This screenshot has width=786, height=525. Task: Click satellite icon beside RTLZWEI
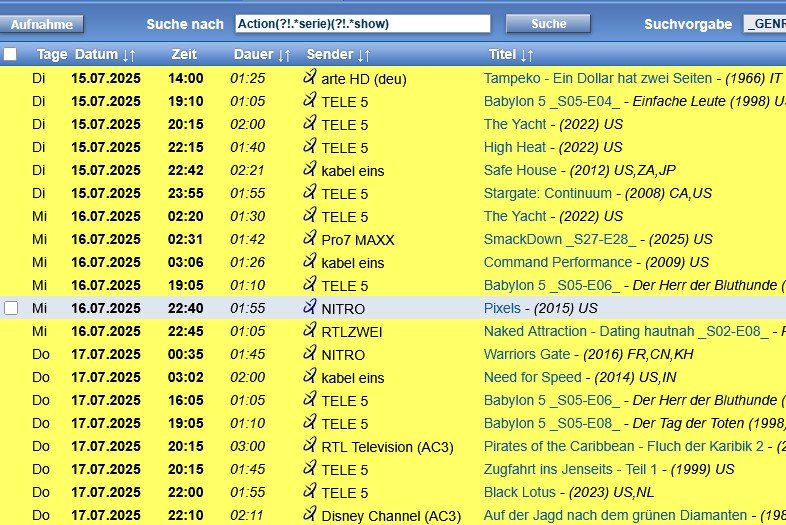tap(310, 331)
